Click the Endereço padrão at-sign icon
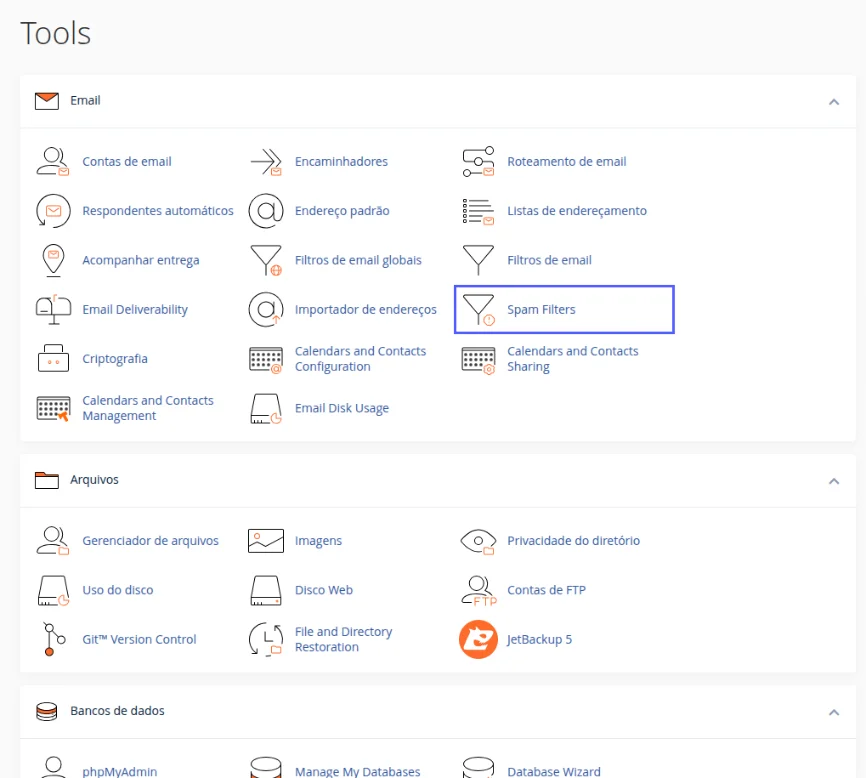Screen dimensions: 866x778 [x=266, y=211]
